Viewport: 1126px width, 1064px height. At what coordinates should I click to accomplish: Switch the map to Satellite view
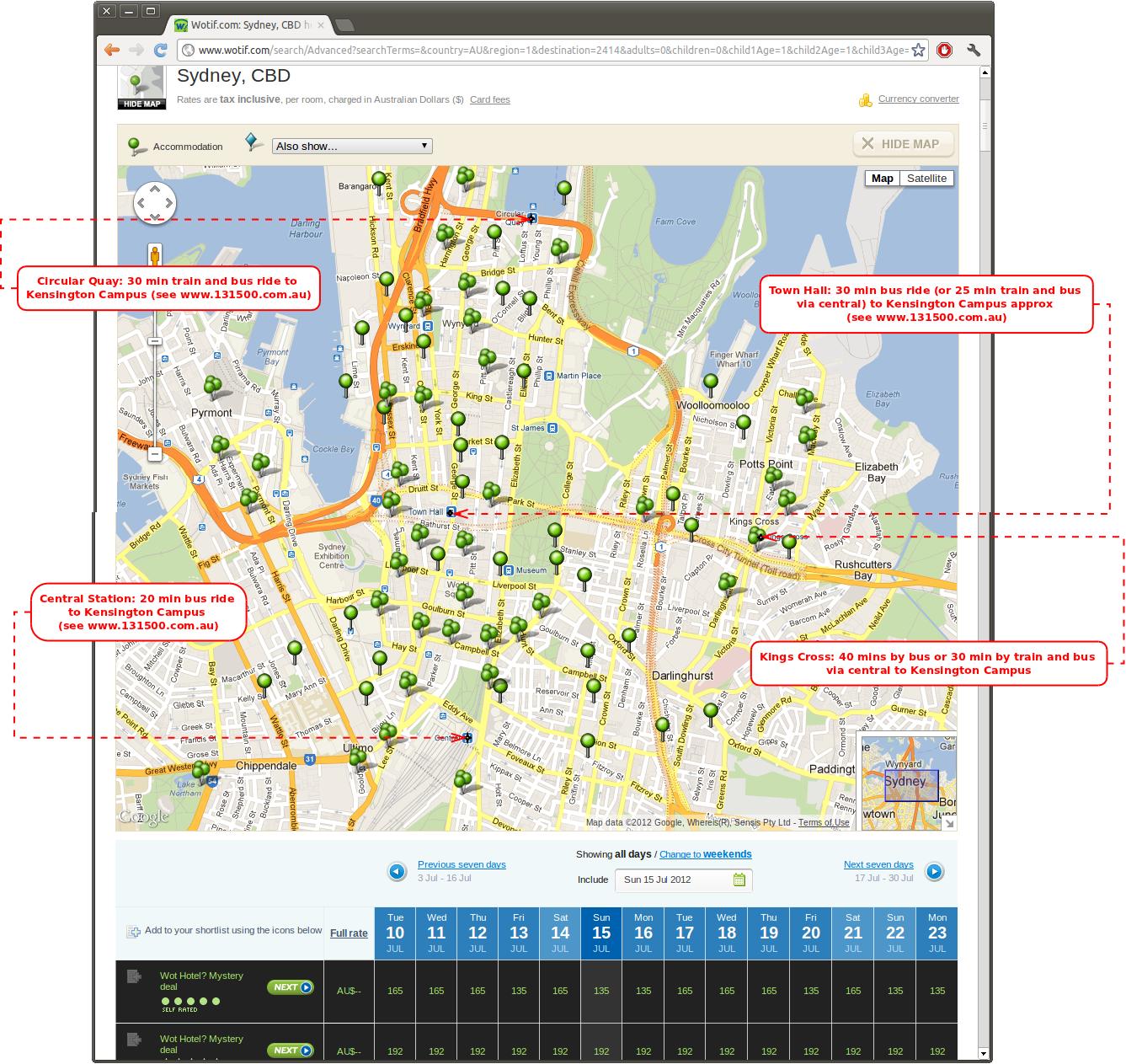[x=926, y=178]
